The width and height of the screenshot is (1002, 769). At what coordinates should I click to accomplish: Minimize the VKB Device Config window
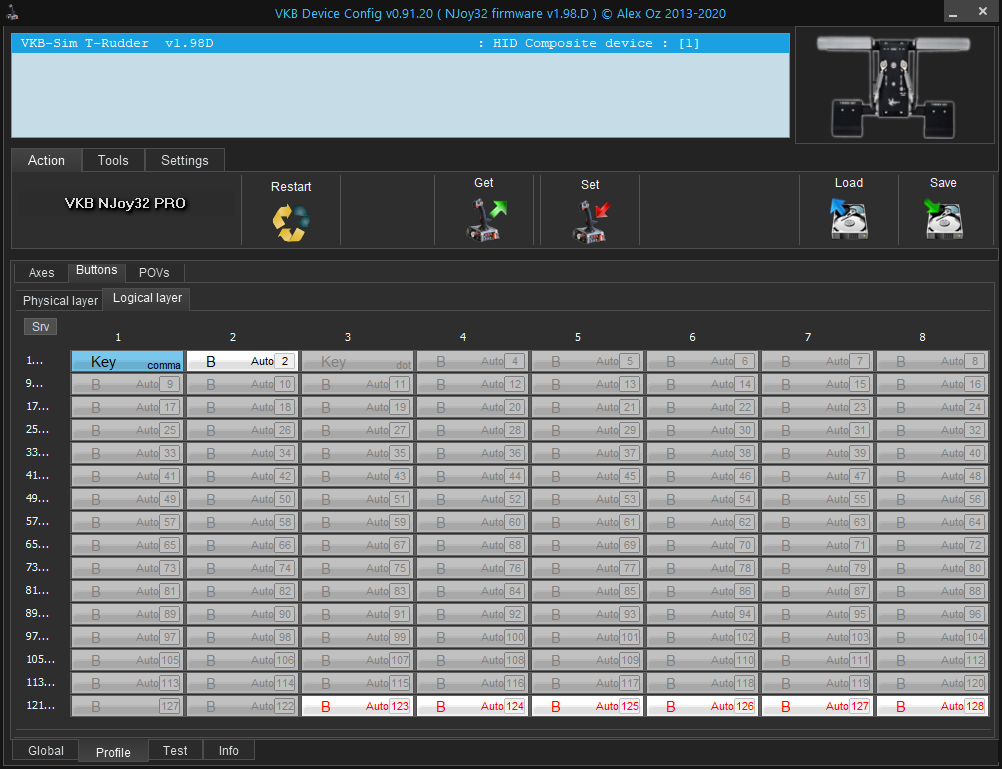tap(953, 12)
